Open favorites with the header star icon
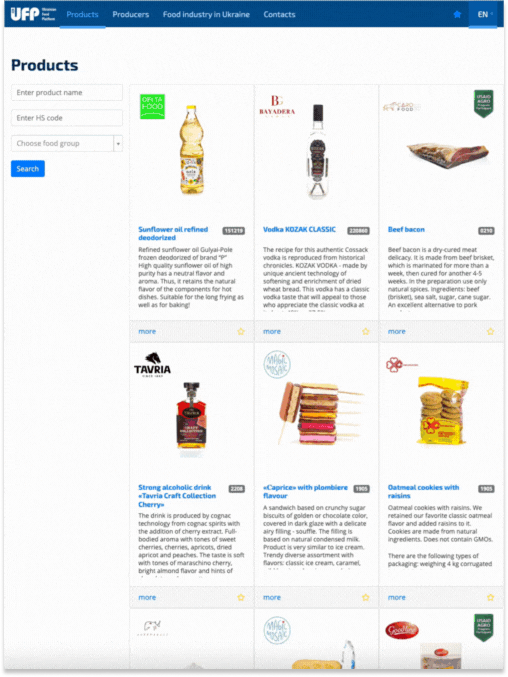The height and width of the screenshot is (677, 508). pos(457,14)
